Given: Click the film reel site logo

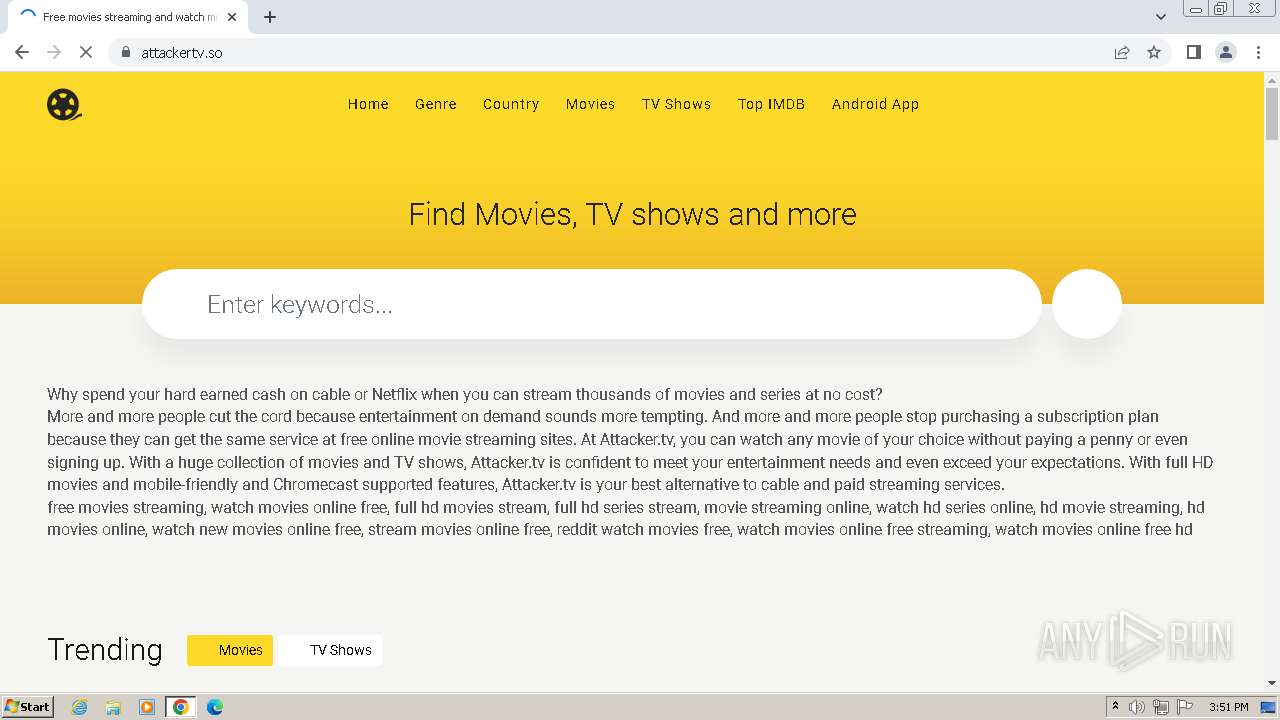Looking at the screenshot, I should click(x=64, y=104).
